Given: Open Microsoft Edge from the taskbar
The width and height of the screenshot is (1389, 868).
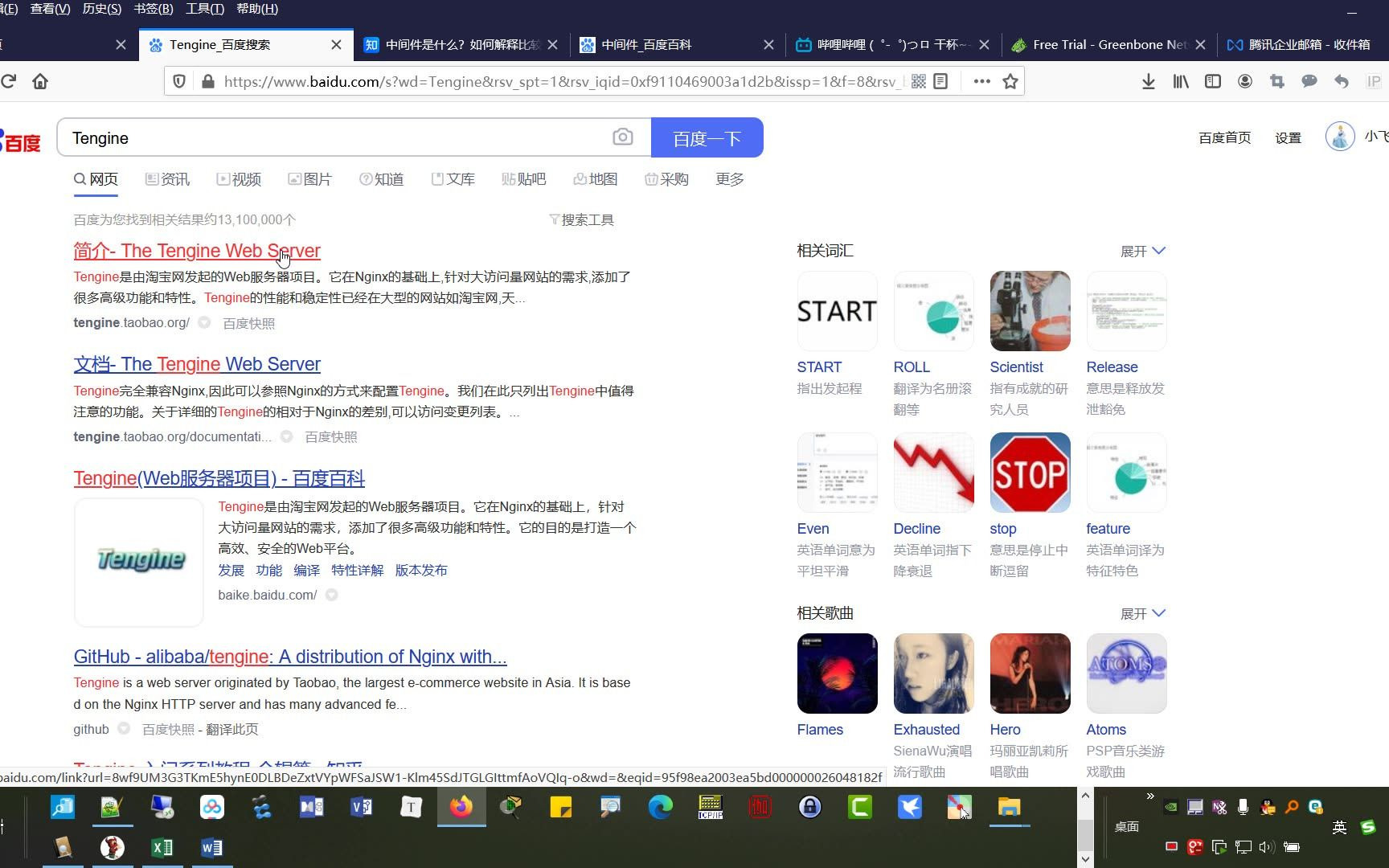Looking at the screenshot, I should (x=661, y=807).
